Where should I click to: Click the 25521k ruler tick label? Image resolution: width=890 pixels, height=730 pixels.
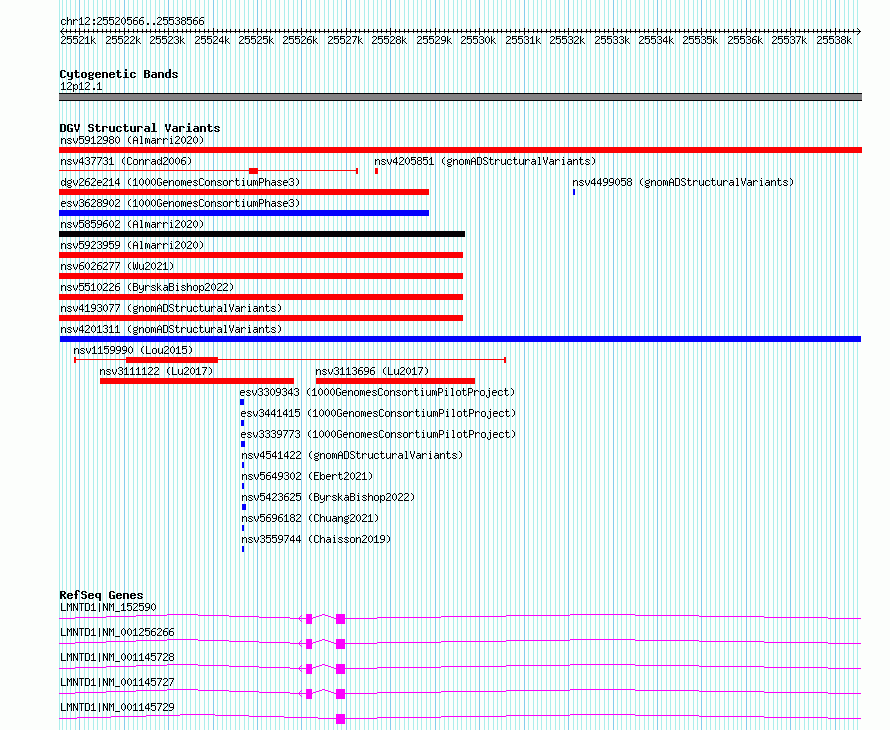[x=78, y=40]
